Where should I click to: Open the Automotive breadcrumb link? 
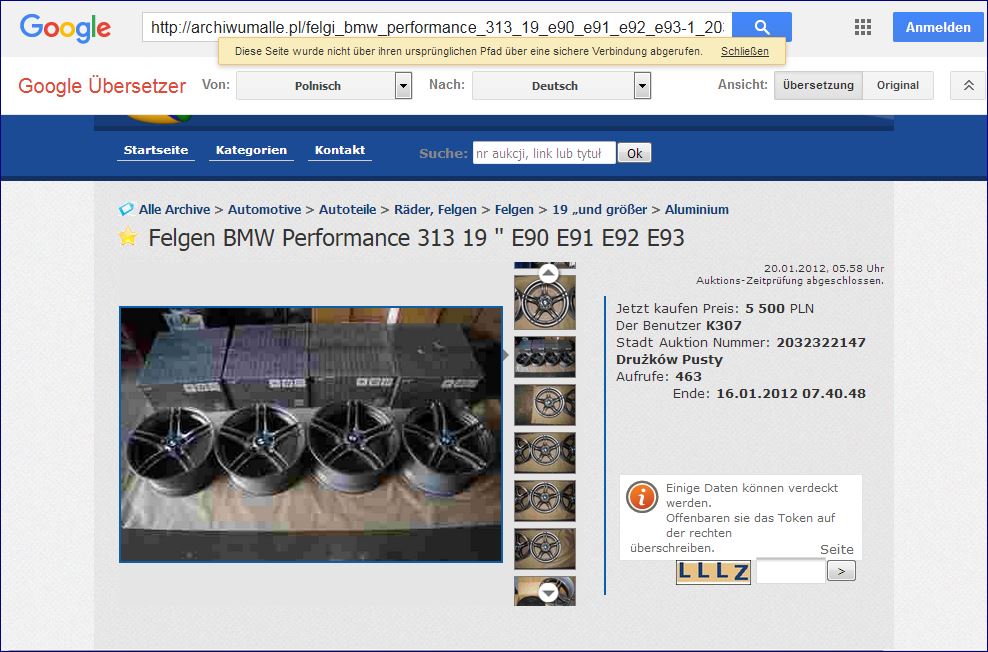tap(265, 209)
